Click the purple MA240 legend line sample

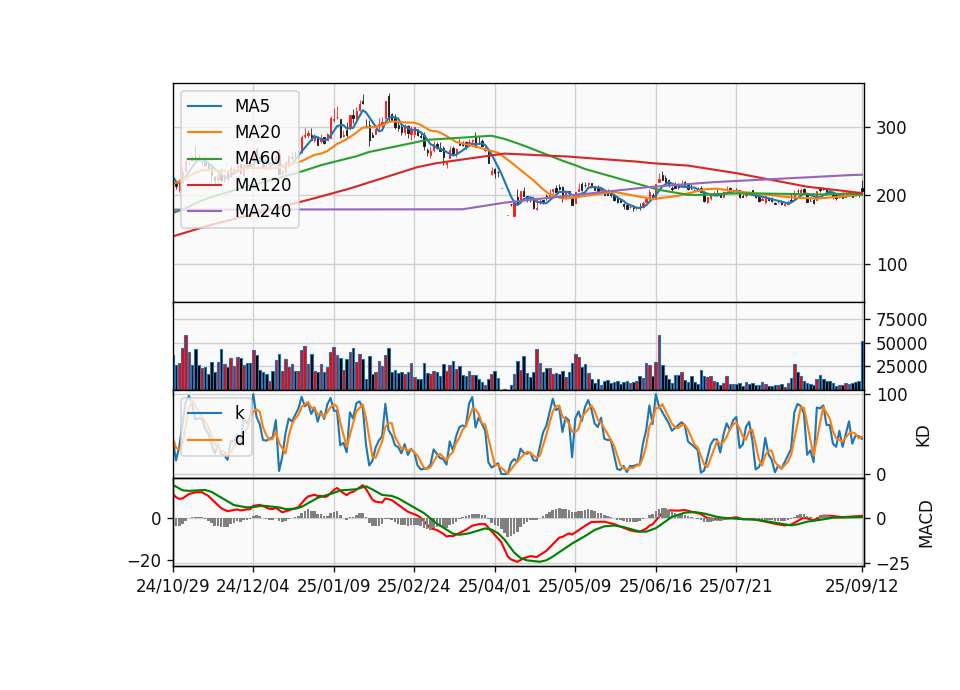pyautogui.click(x=204, y=211)
